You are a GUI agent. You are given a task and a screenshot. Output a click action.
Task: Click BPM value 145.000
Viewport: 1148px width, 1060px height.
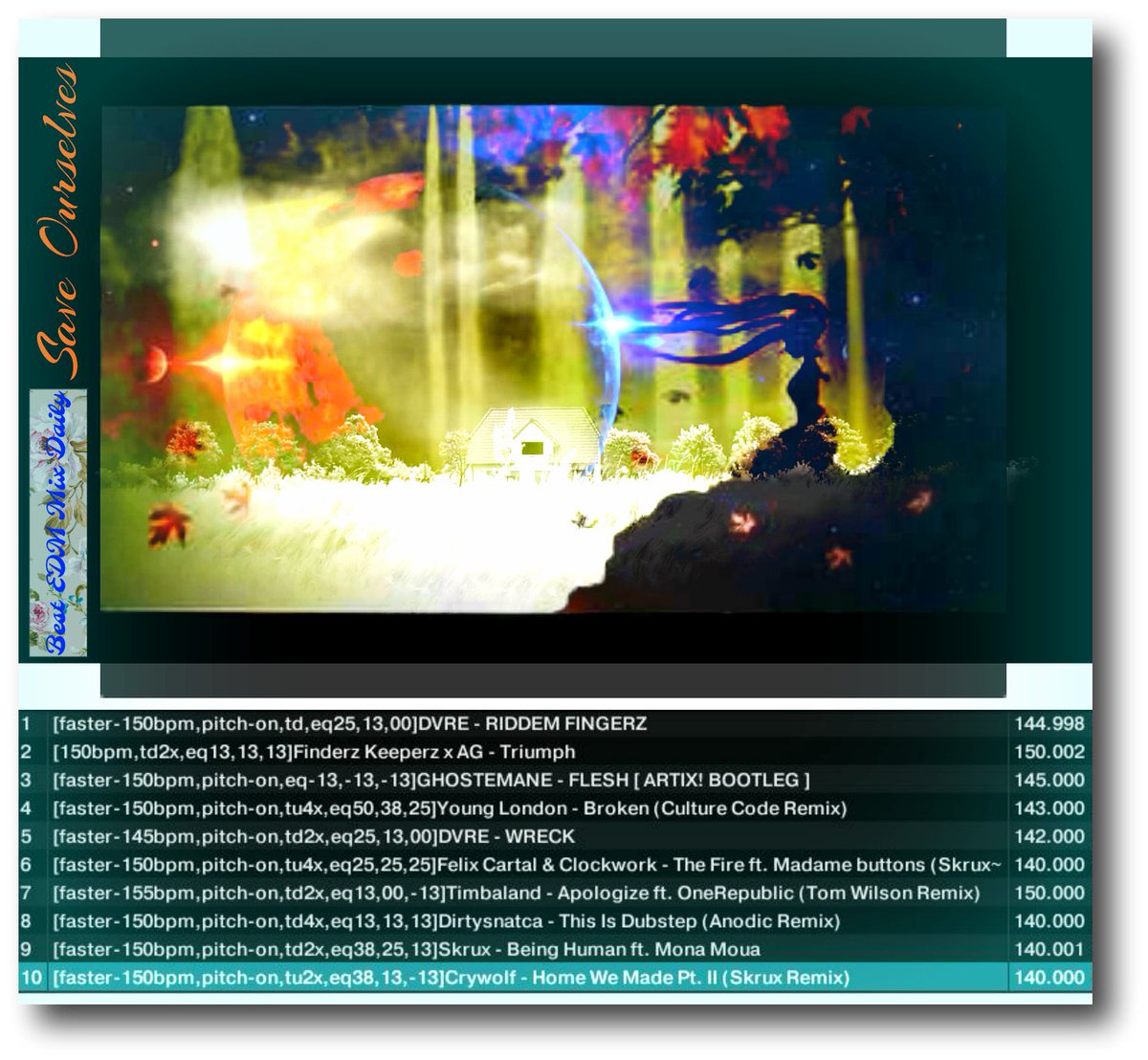pos(1049,781)
